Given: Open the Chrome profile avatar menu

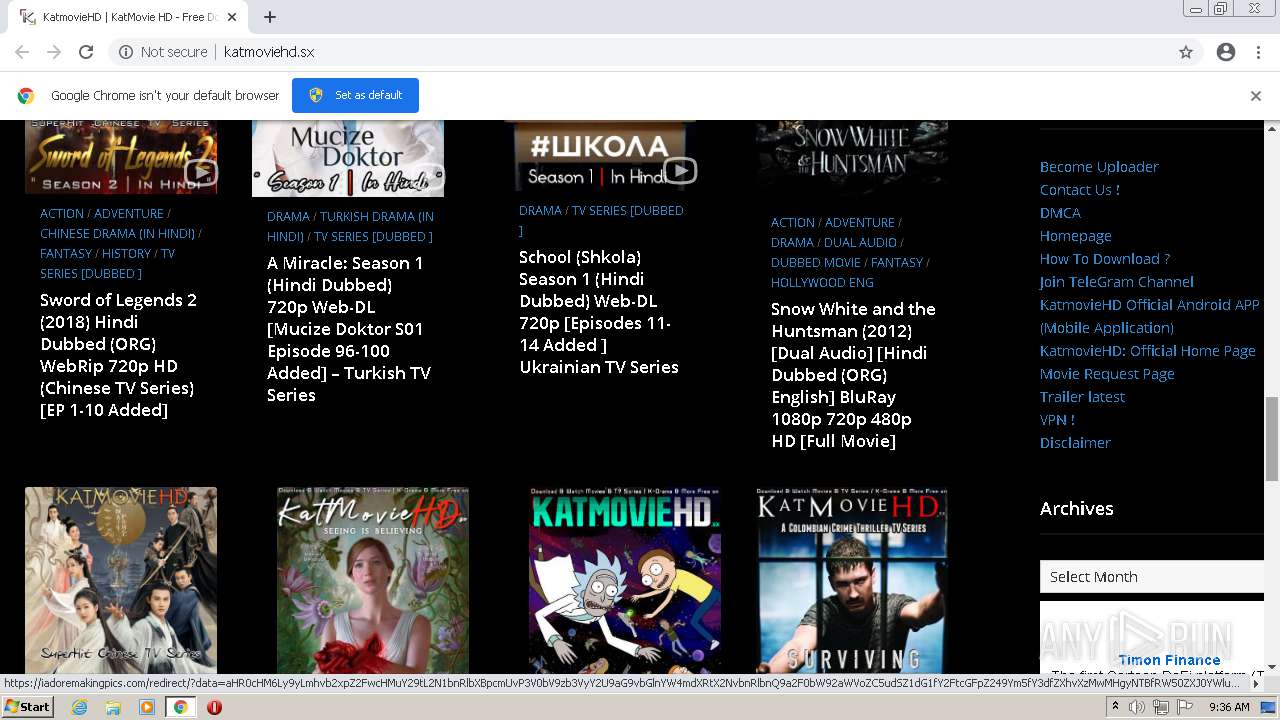Looking at the screenshot, I should (x=1226, y=52).
